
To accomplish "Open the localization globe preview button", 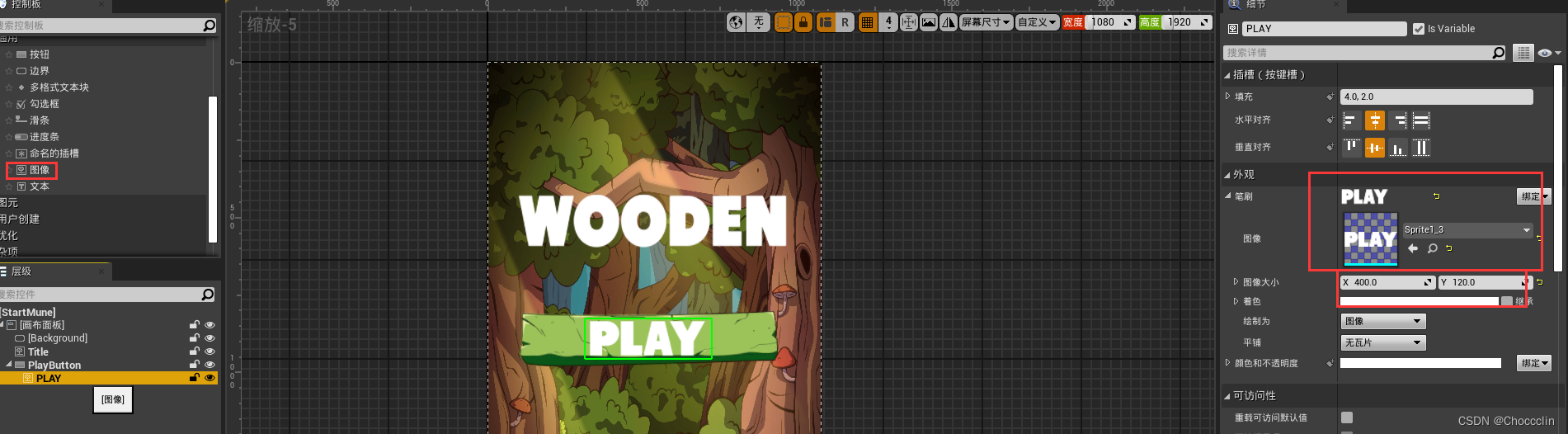I will tap(736, 22).
